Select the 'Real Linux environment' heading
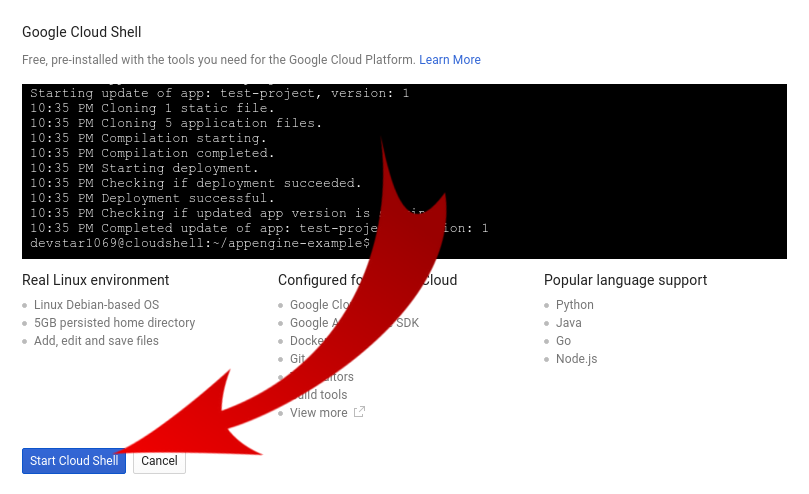The height and width of the screenshot is (494, 809). click(95, 280)
